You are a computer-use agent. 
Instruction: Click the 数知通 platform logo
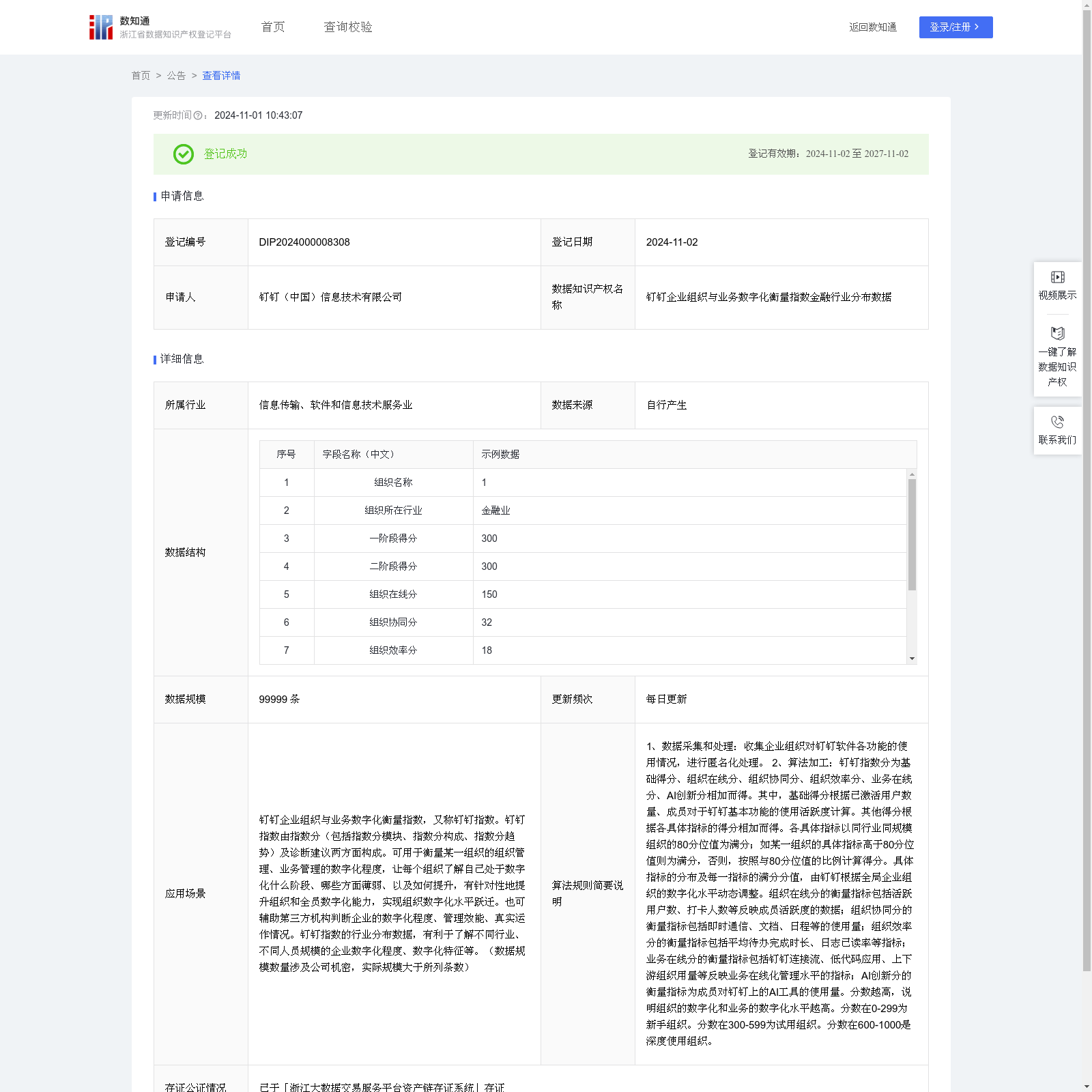tap(160, 27)
